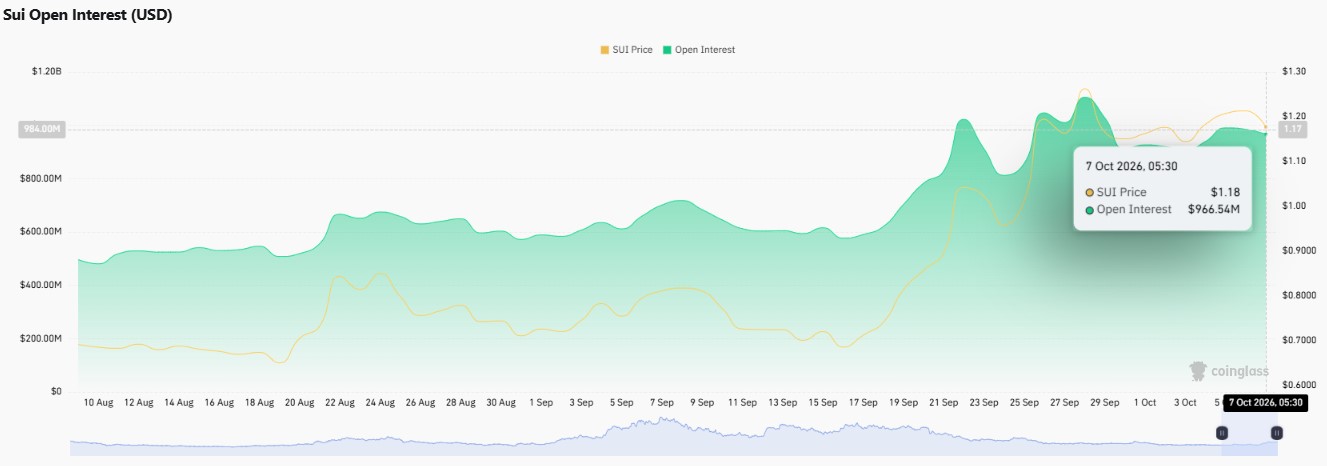This screenshot has width=1327, height=466.
Task: Click the 7 Sep date label
Action: pyautogui.click(x=662, y=403)
